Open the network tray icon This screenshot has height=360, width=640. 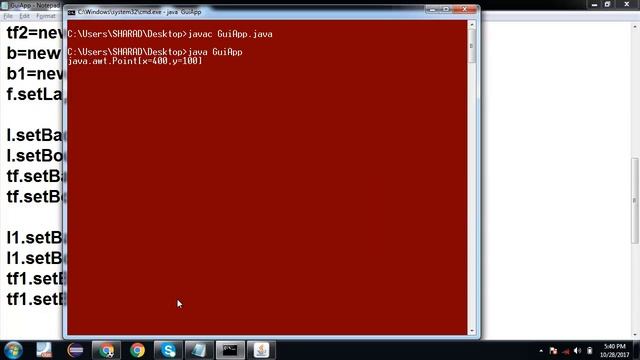click(566, 351)
